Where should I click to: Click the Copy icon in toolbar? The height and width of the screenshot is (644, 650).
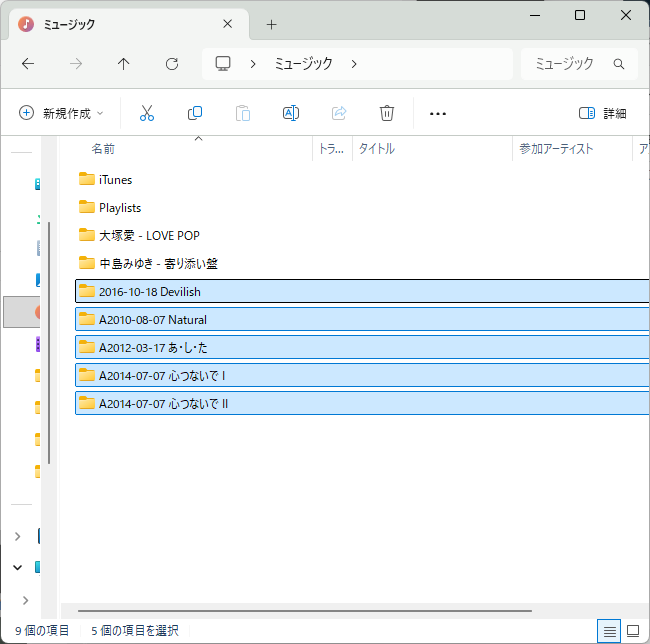pos(195,113)
